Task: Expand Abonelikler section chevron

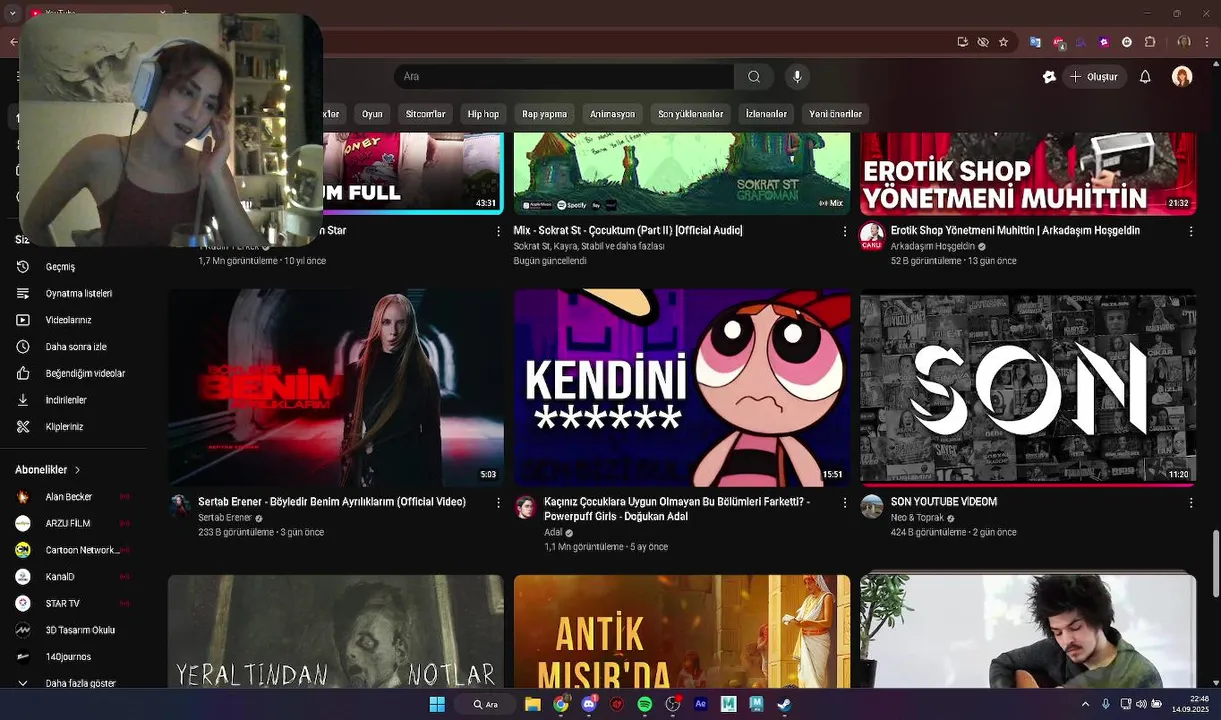Action: 77,470
